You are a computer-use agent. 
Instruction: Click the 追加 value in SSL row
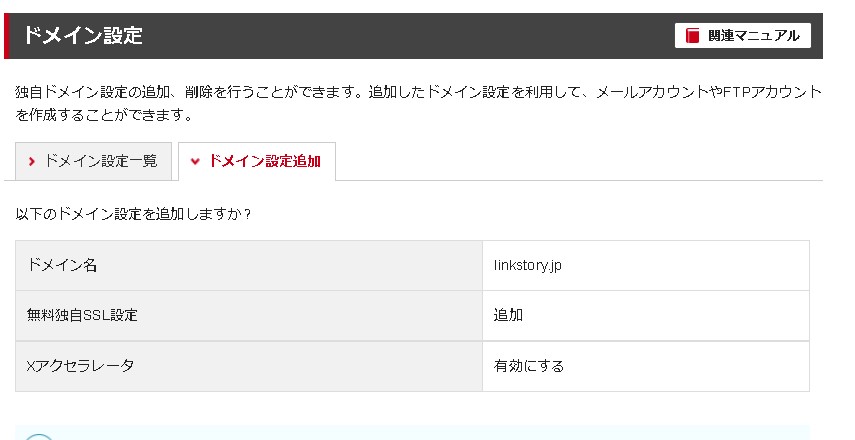[x=508, y=316]
